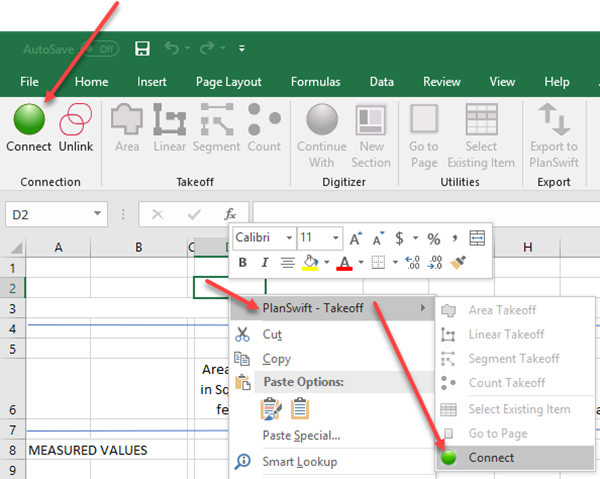Screen dimensions: 600x479
Task: Click Connect in the PlanSwift submenu
Action: tap(515, 458)
